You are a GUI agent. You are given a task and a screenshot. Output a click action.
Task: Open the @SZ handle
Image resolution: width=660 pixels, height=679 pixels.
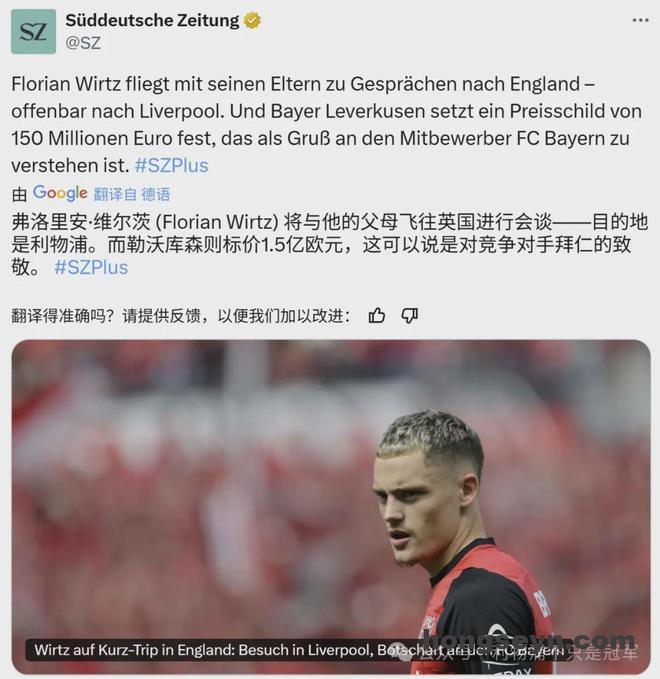click(83, 43)
